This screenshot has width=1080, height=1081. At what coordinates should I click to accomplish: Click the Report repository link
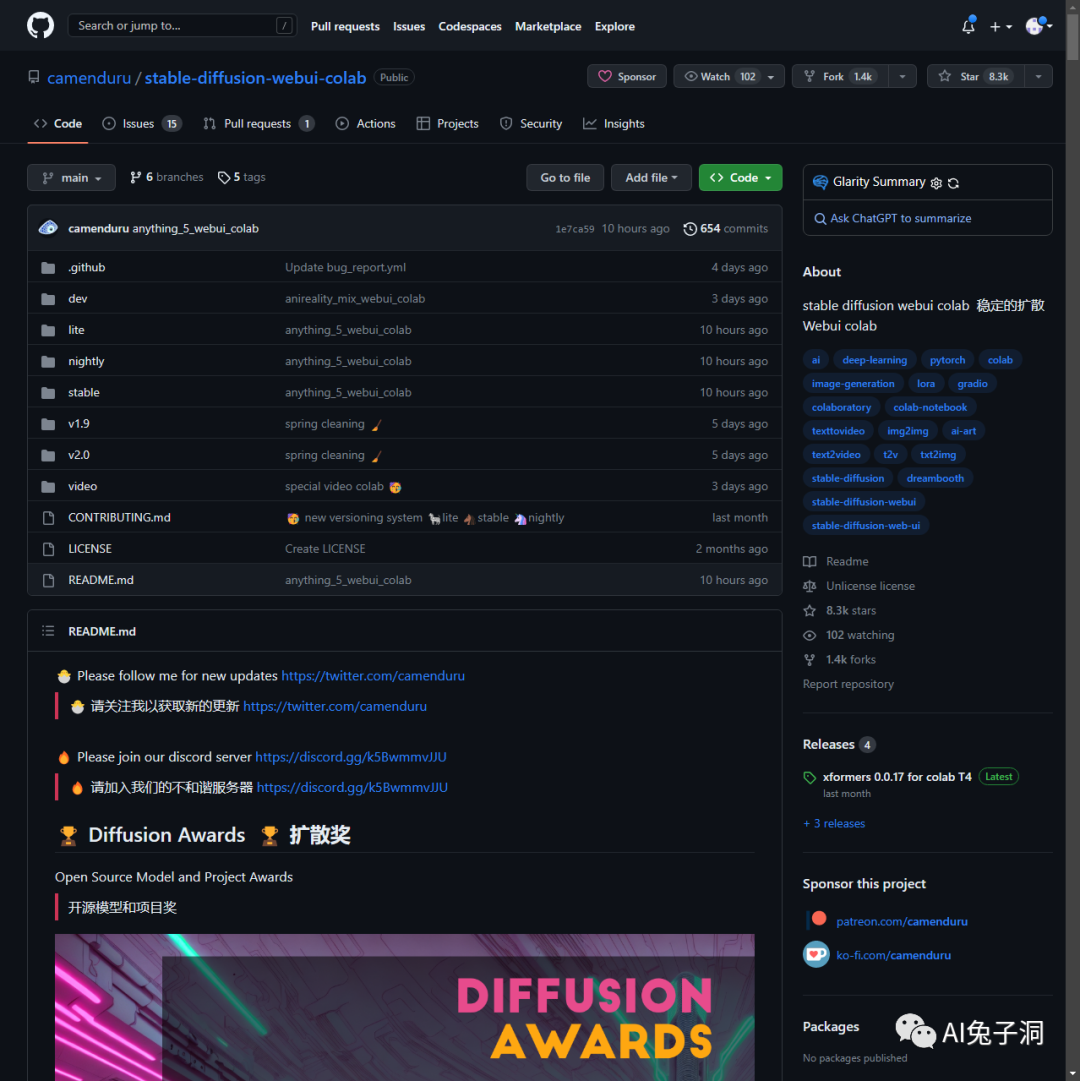[848, 684]
